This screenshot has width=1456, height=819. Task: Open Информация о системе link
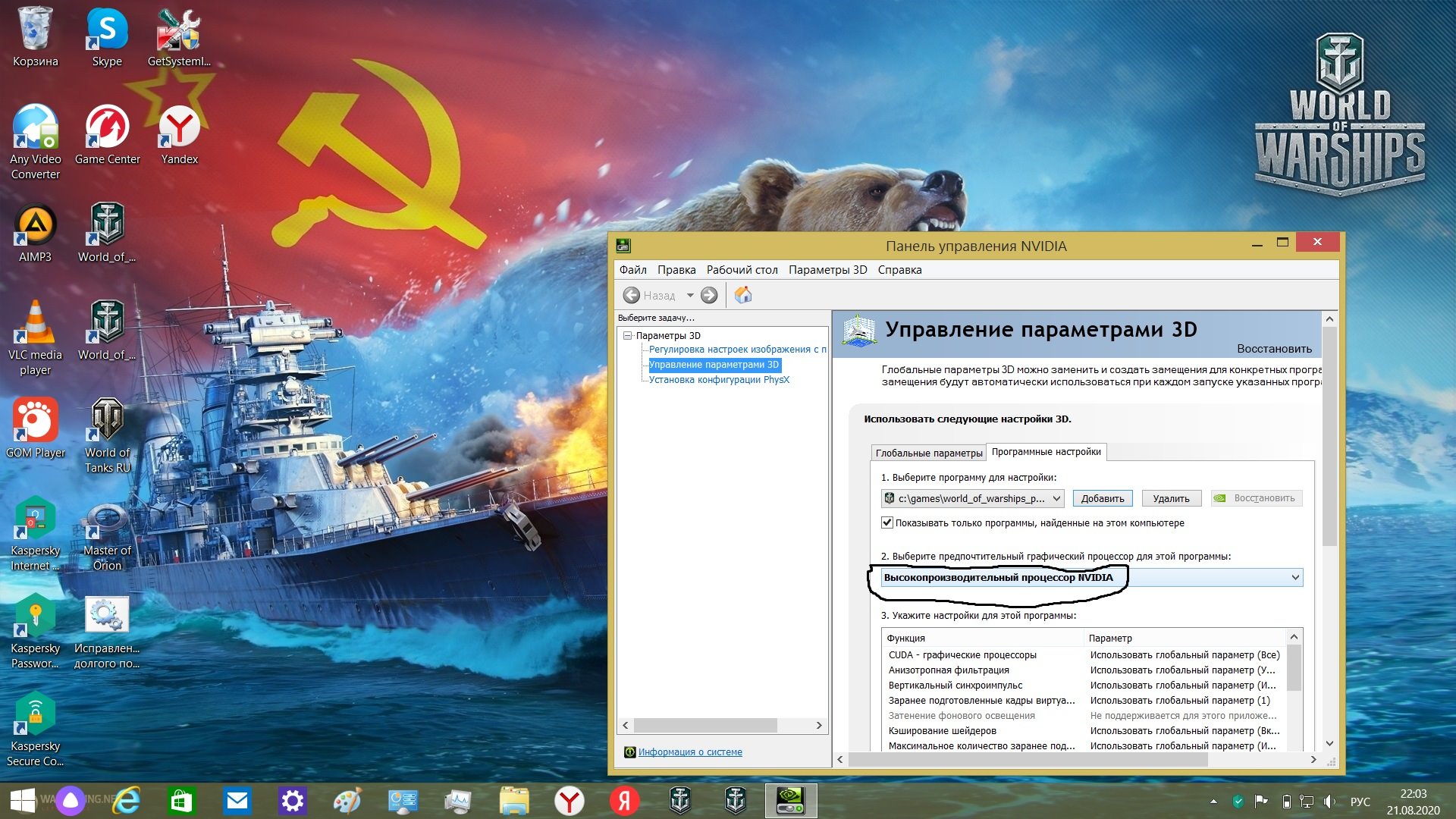(690, 752)
